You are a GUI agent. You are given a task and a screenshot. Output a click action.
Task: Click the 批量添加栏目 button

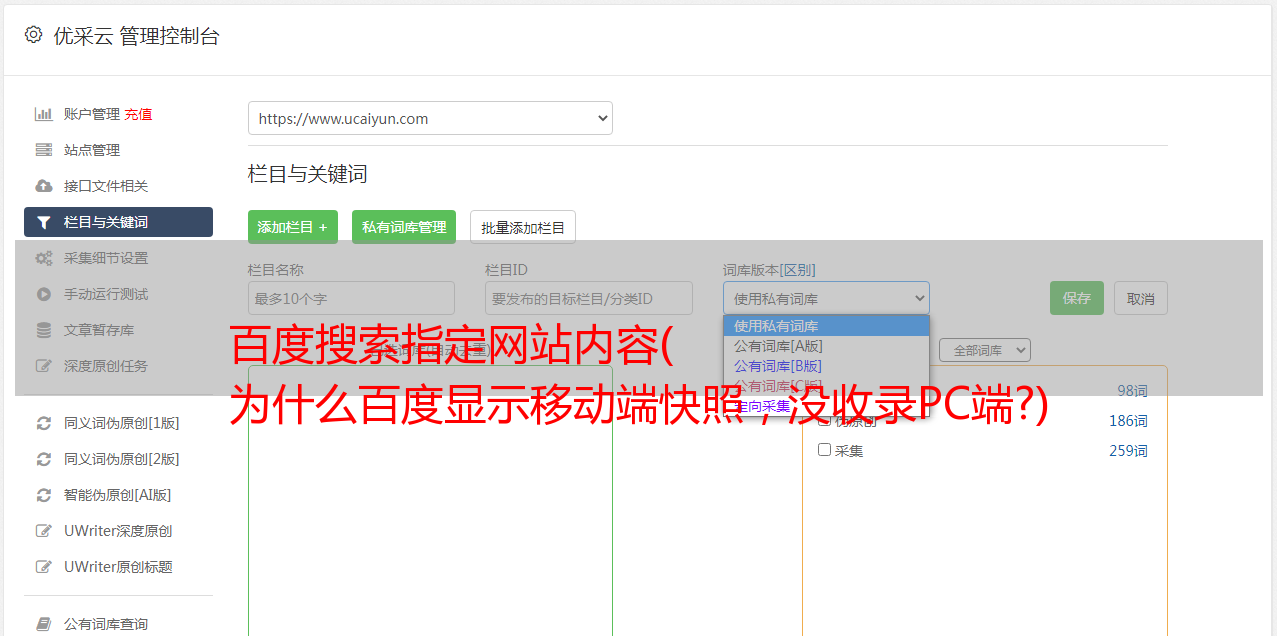click(x=523, y=227)
